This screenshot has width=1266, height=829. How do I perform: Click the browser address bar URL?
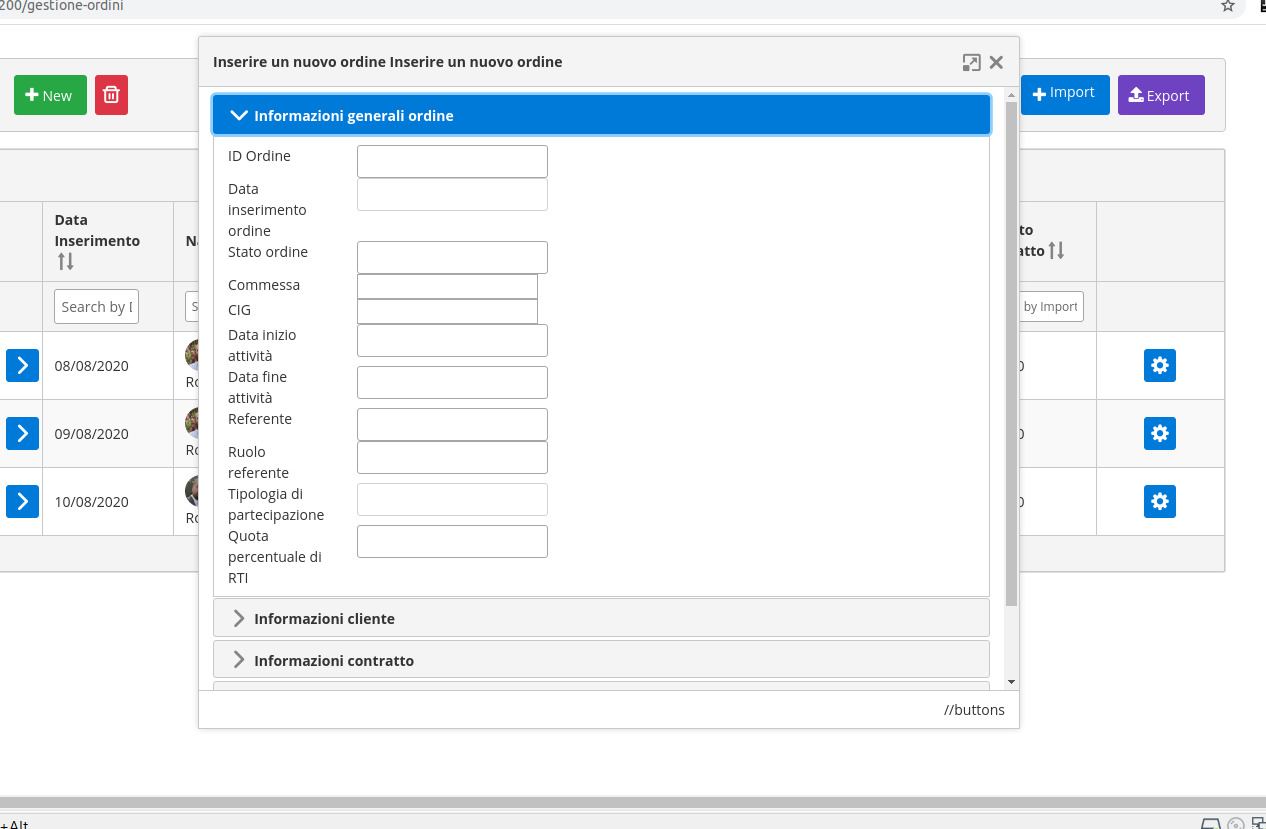pos(62,6)
